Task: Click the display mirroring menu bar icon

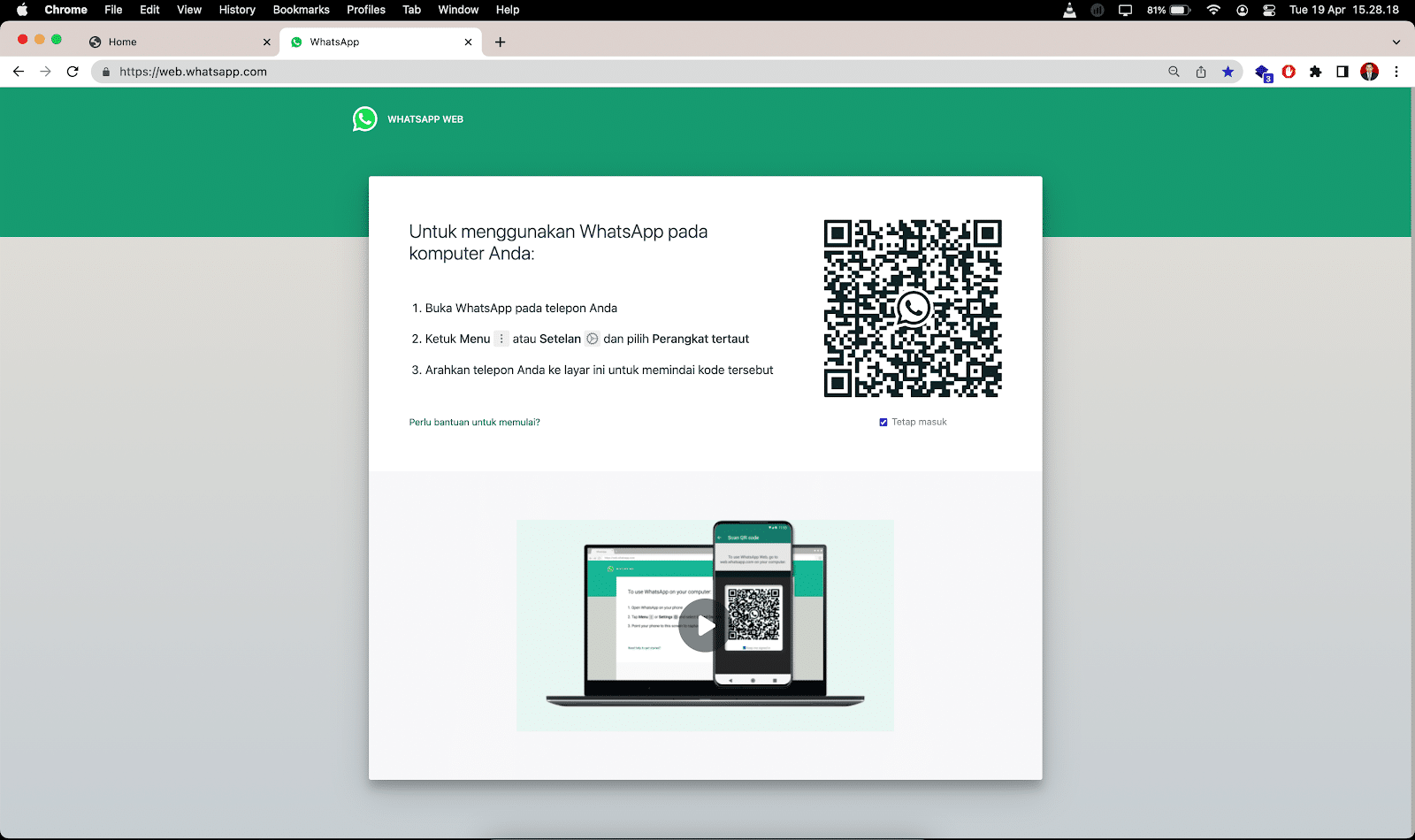Action: coord(1125,10)
